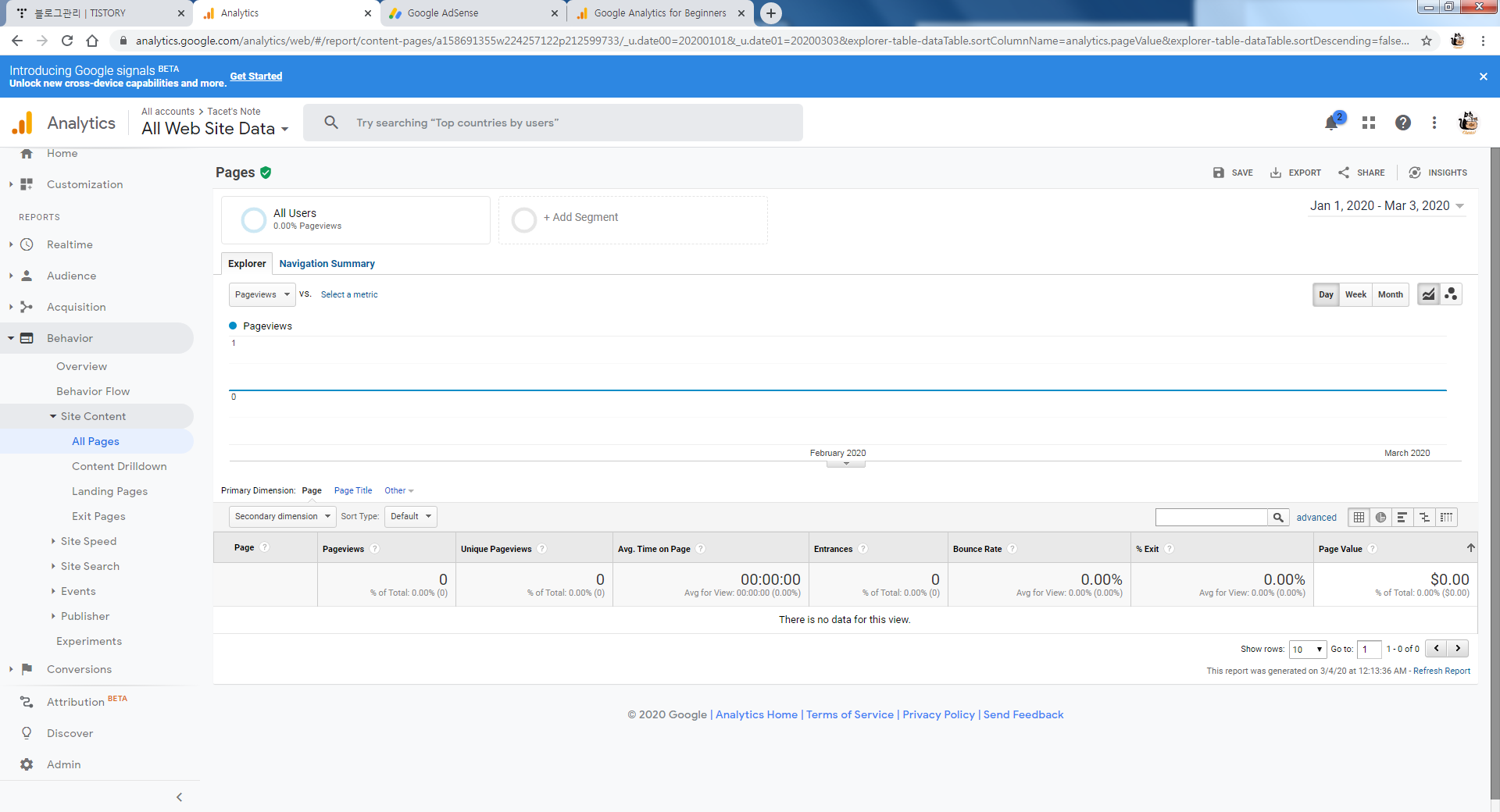Image resolution: width=1500 pixels, height=812 pixels.
Task: Open the help question mark icon
Action: (1403, 123)
